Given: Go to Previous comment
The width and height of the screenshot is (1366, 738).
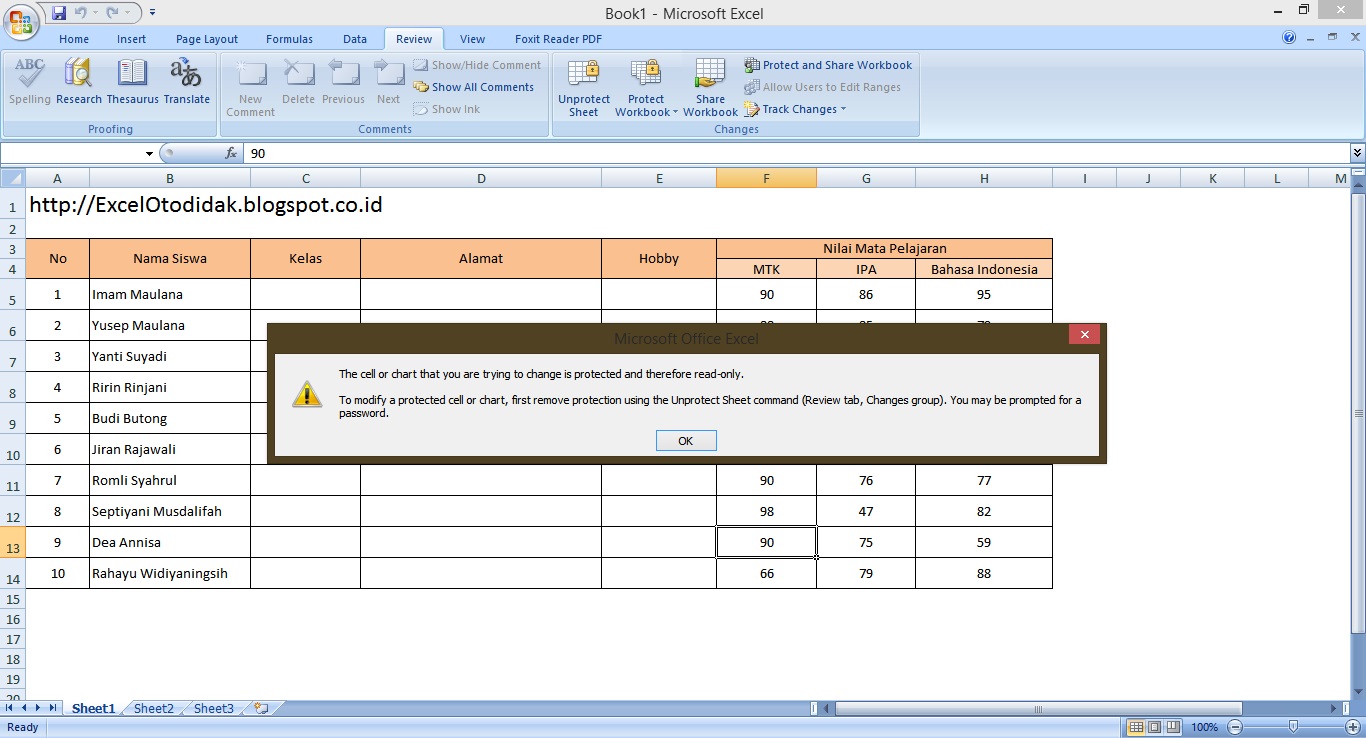Looking at the screenshot, I should tap(343, 82).
